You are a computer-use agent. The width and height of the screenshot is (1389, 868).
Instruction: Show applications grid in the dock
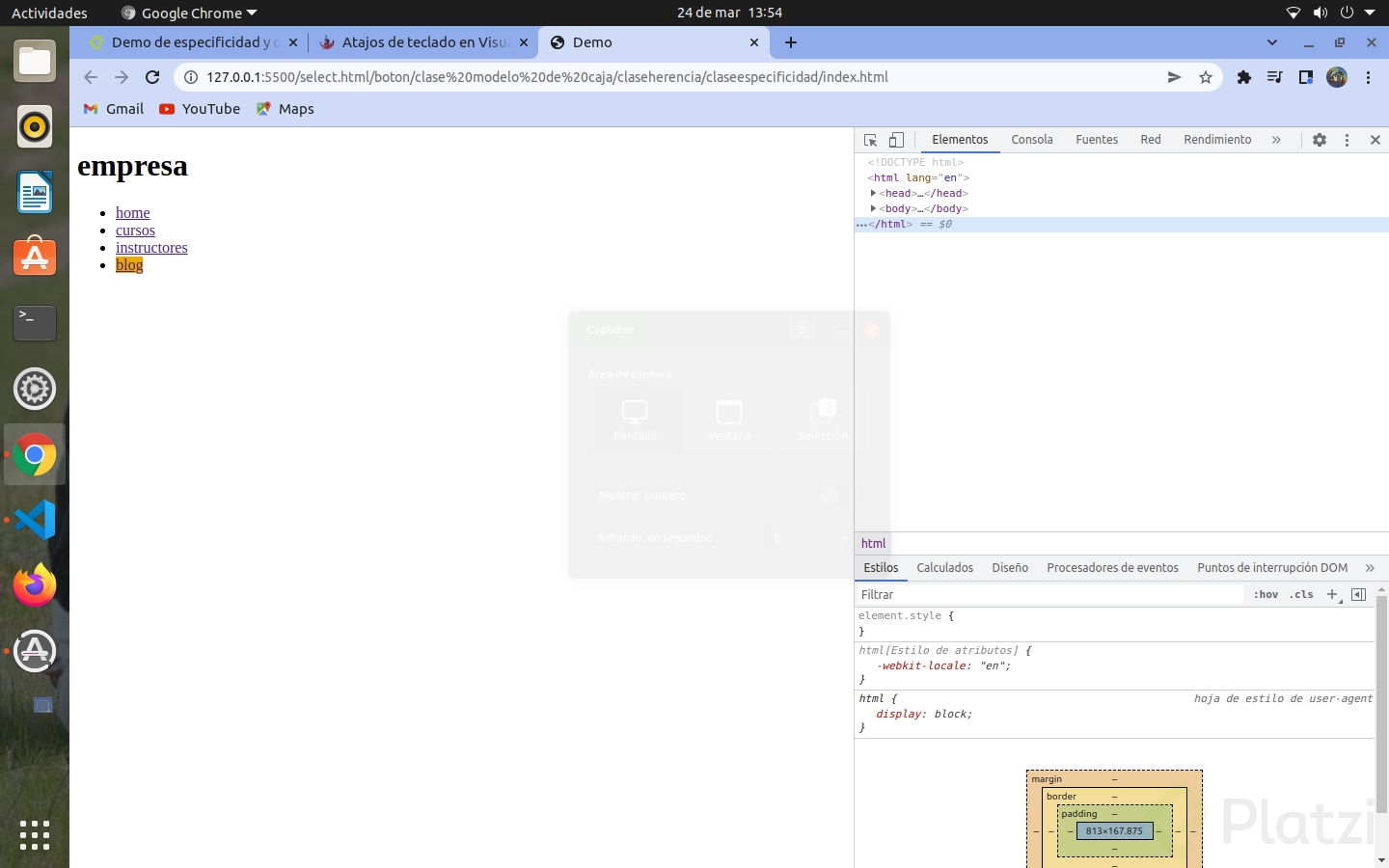point(35,835)
